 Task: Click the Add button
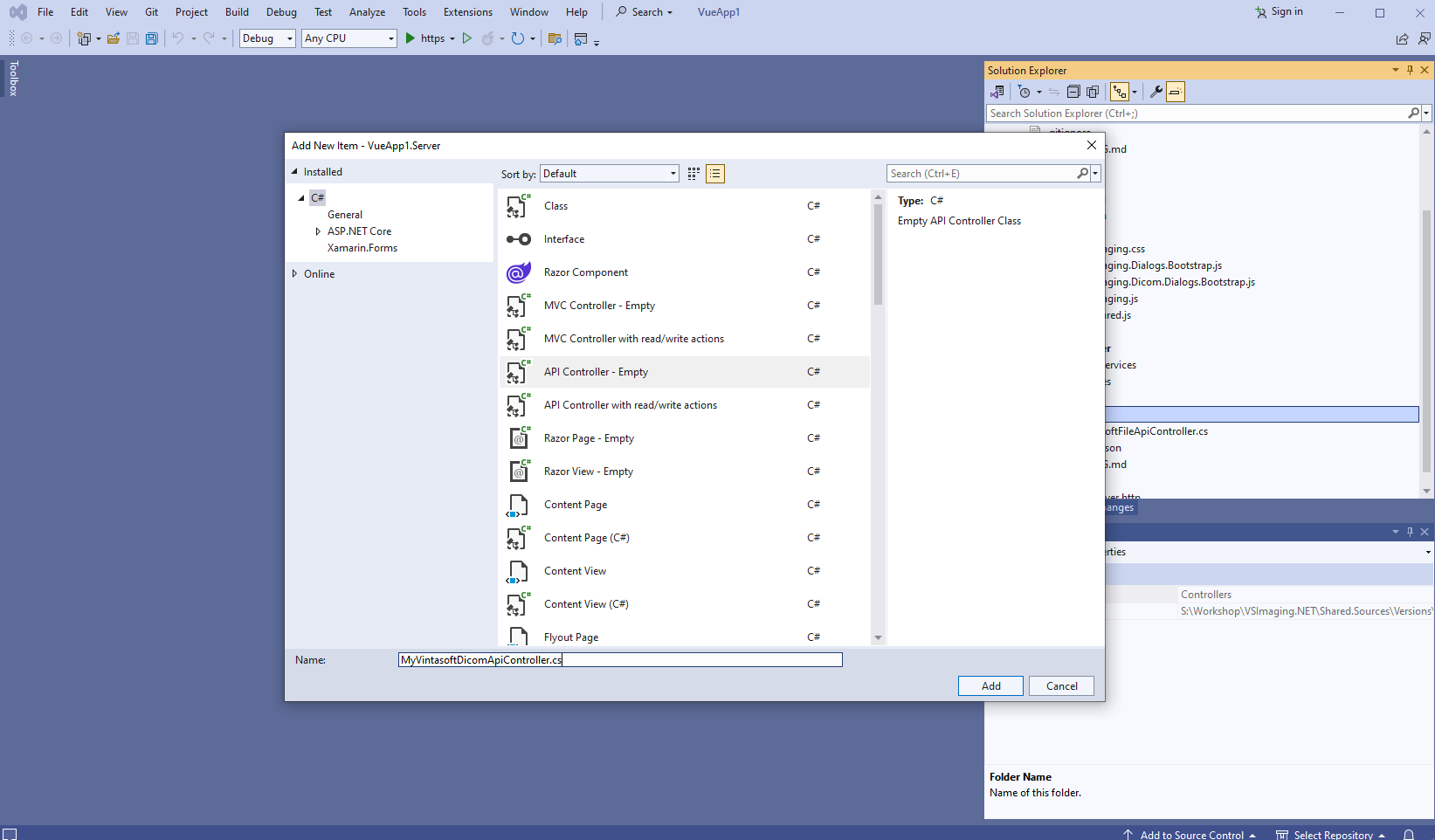click(990, 686)
